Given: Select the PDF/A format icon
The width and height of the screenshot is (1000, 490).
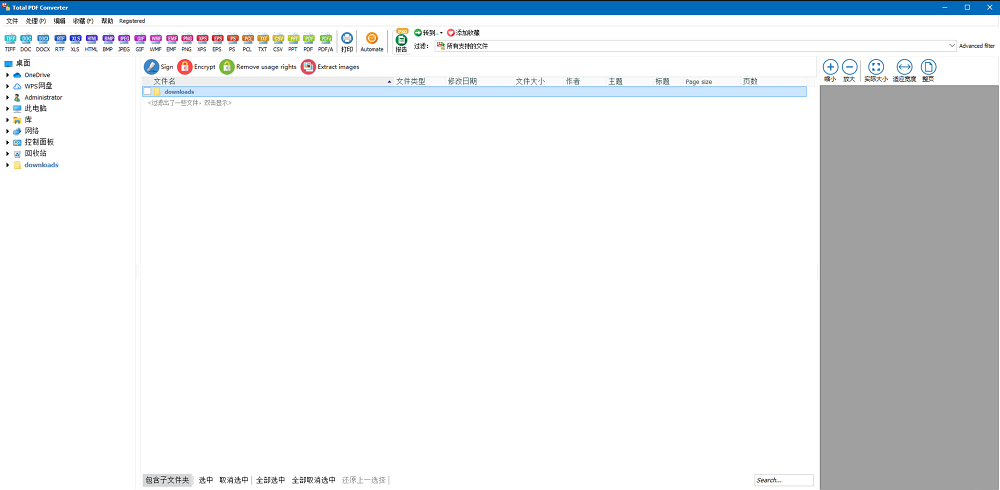Looking at the screenshot, I should click(325, 41).
